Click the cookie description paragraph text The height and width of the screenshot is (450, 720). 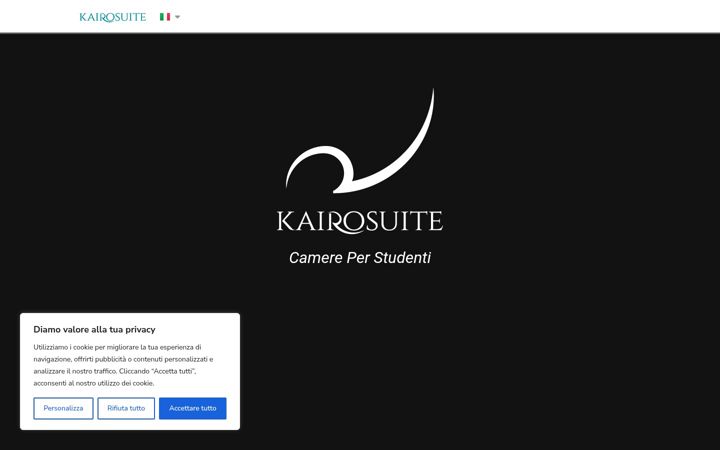124,365
